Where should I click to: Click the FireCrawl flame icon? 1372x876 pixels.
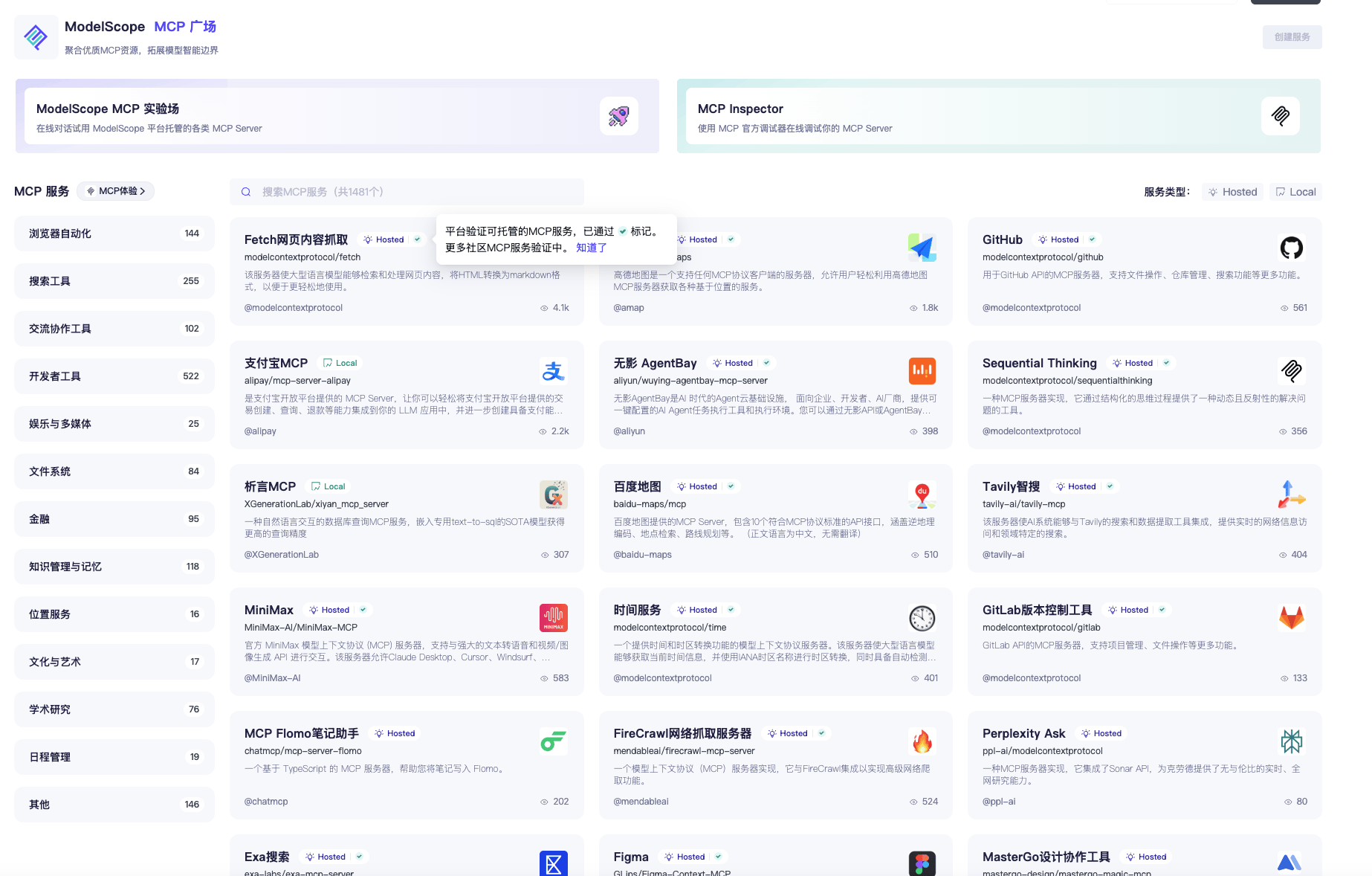(x=922, y=741)
